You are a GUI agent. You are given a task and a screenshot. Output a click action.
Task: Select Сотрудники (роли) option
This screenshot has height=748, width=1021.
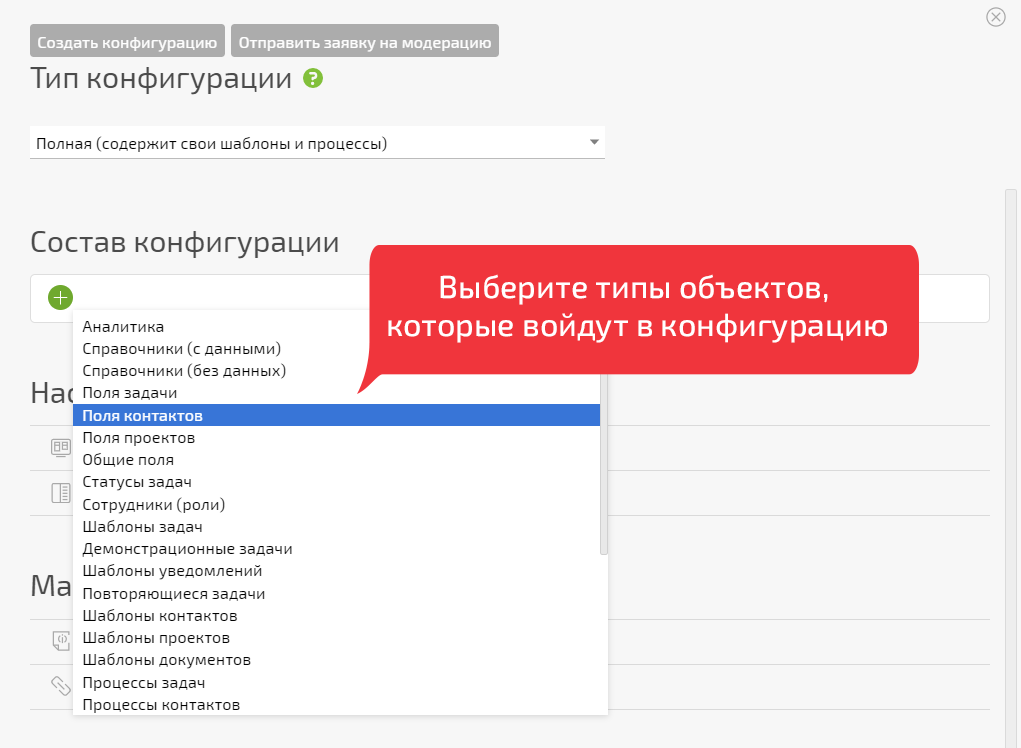click(x=337, y=505)
